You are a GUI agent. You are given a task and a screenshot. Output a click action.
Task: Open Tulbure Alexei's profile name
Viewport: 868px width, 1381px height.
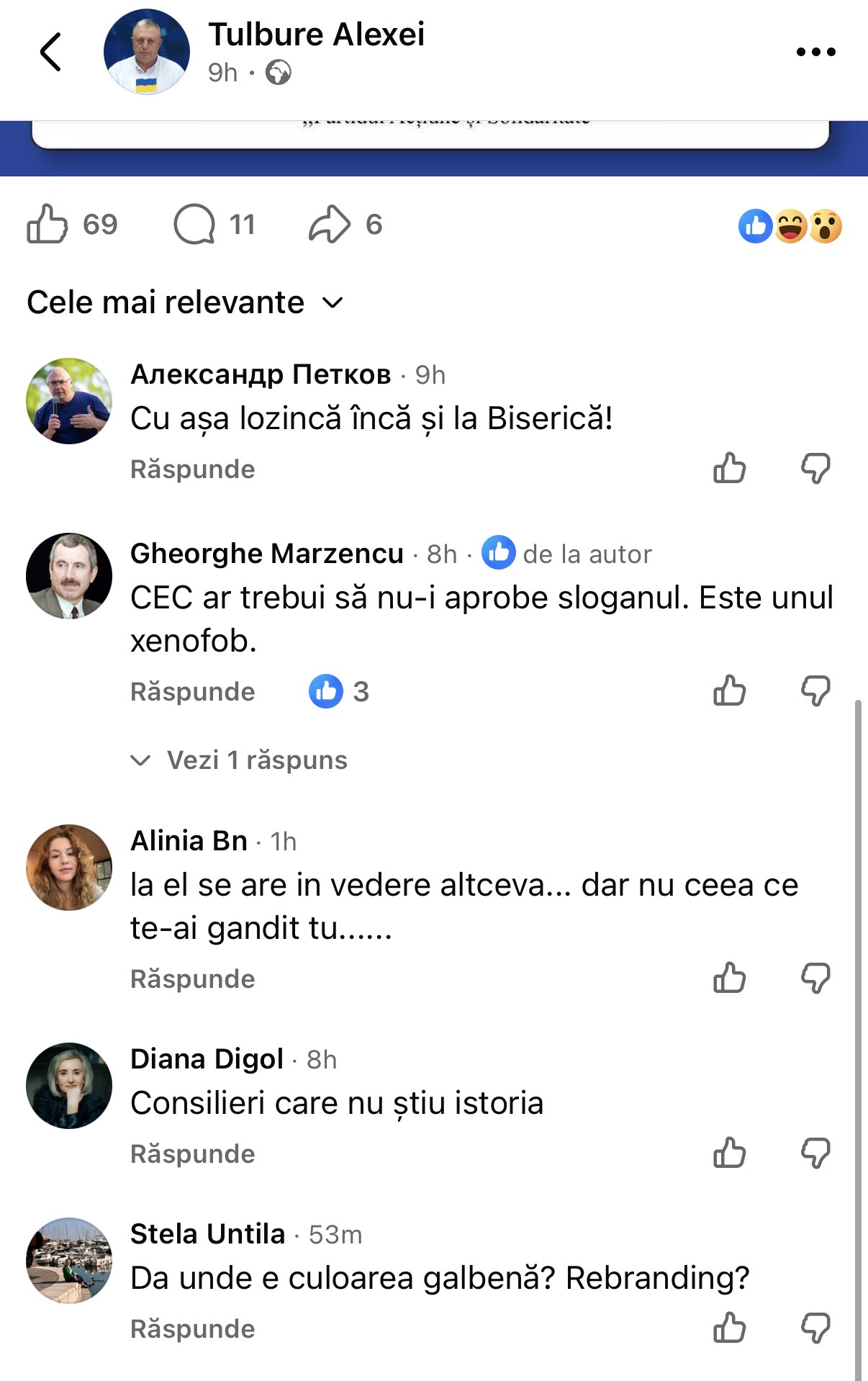[317, 35]
